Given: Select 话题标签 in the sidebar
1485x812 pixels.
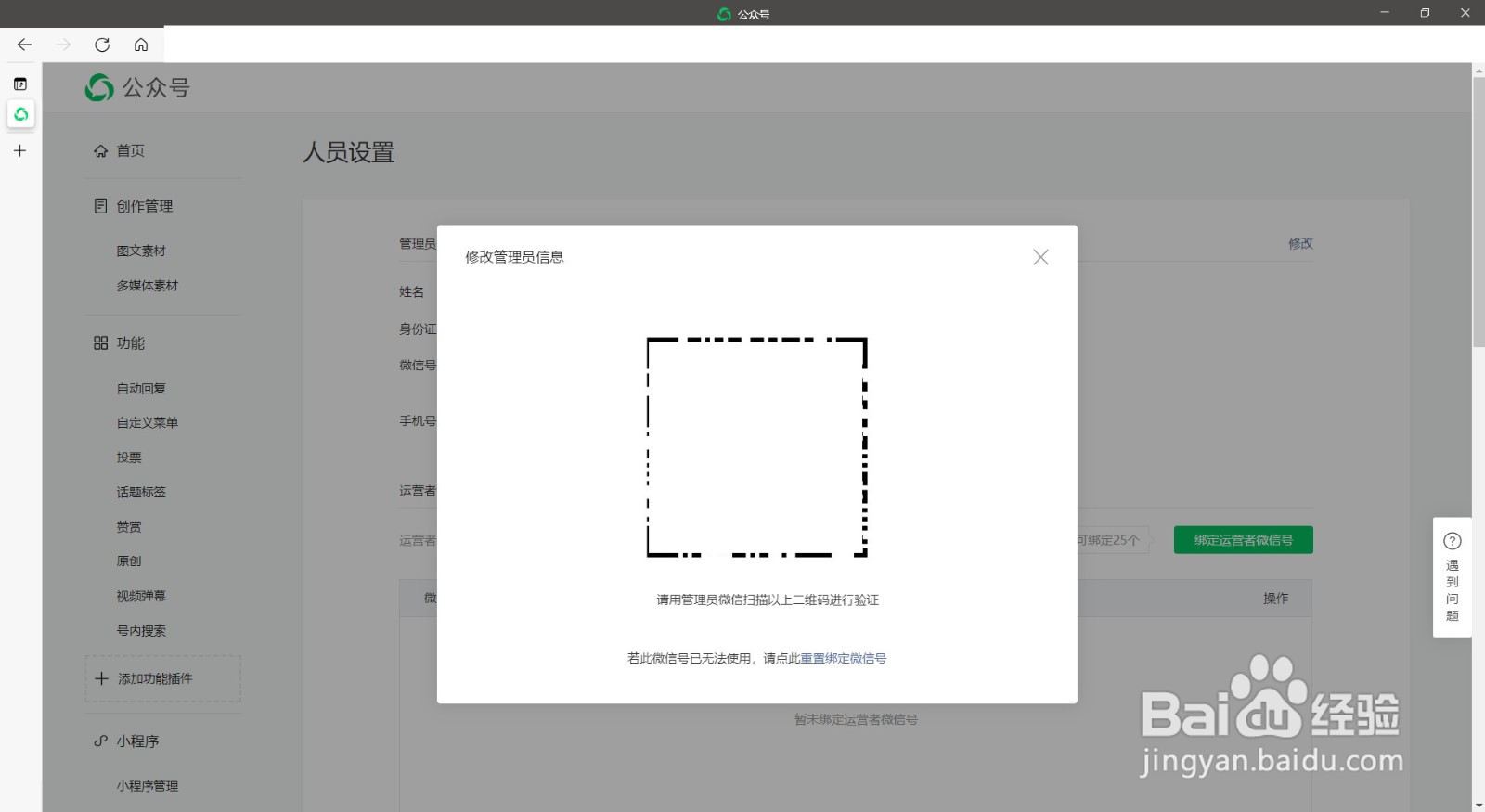Looking at the screenshot, I should click(x=141, y=492).
